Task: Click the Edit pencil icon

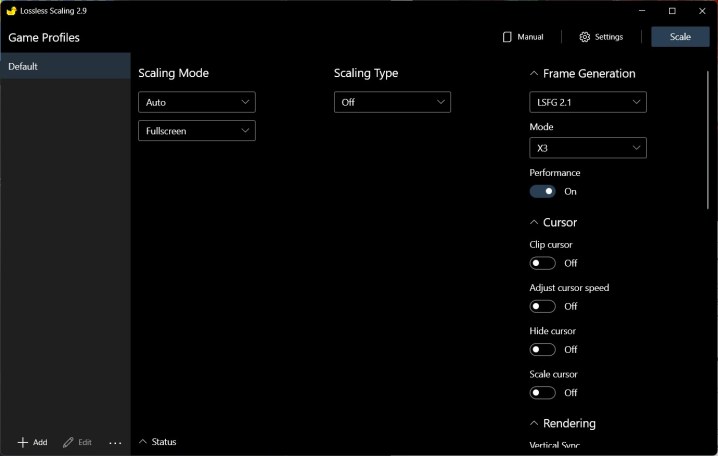Action: 69,442
